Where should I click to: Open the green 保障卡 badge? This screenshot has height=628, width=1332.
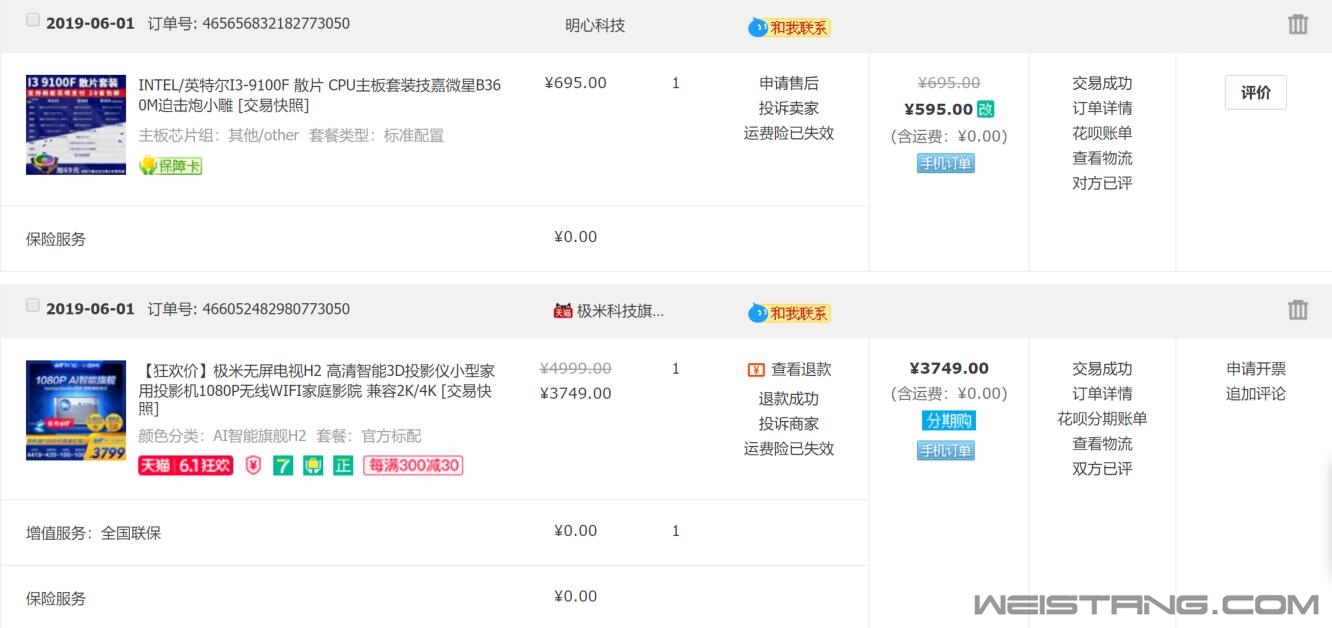click(170, 166)
